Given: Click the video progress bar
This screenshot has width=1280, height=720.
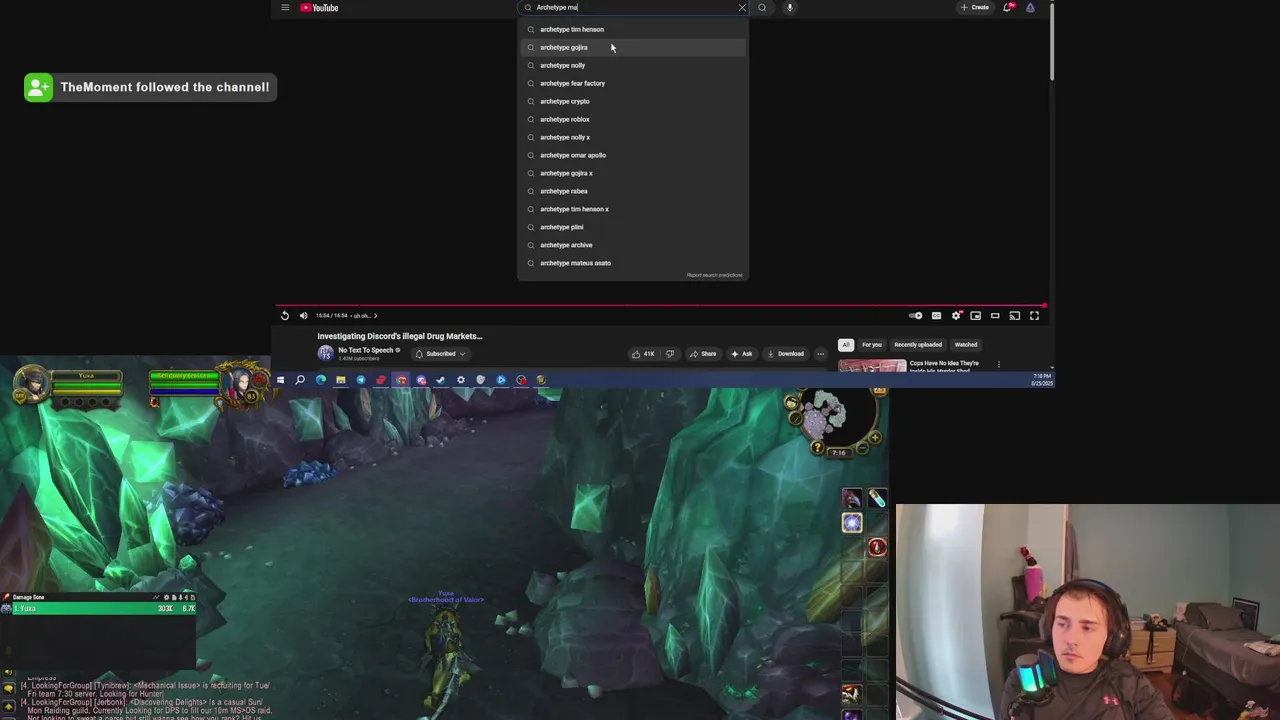Looking at the screenshot, I should tap(660, 306).
